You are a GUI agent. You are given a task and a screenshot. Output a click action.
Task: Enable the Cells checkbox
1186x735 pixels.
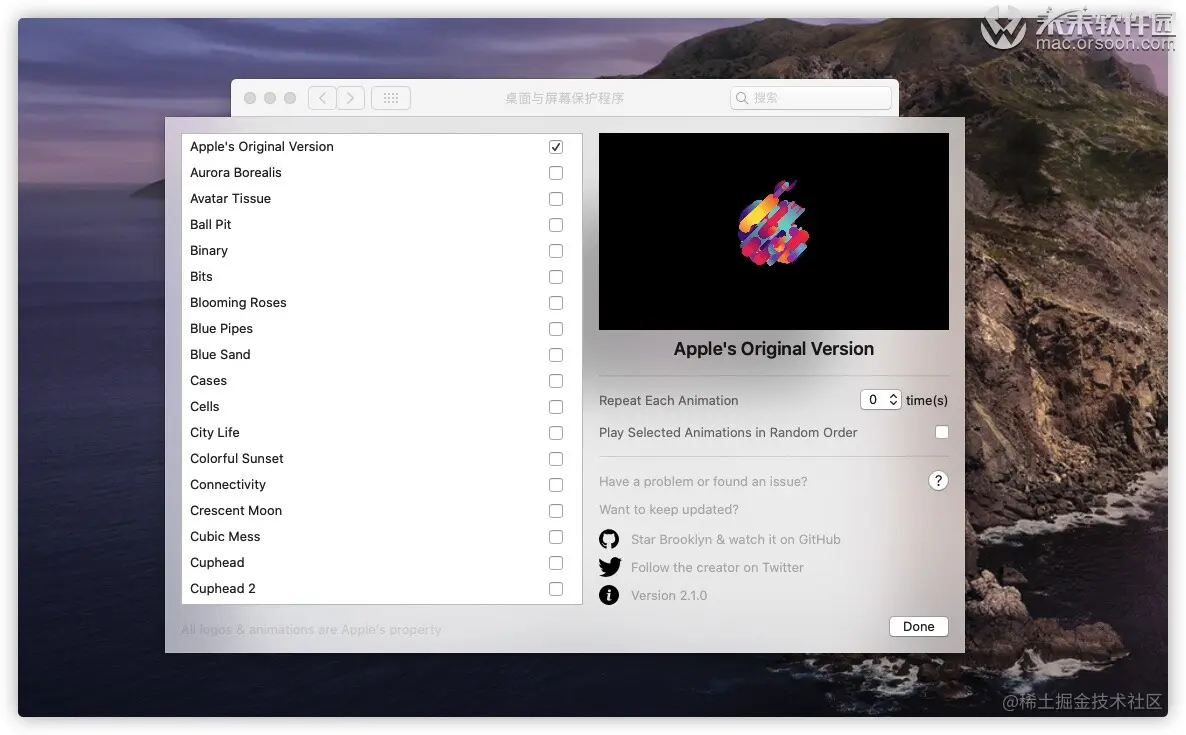[556, 407]
